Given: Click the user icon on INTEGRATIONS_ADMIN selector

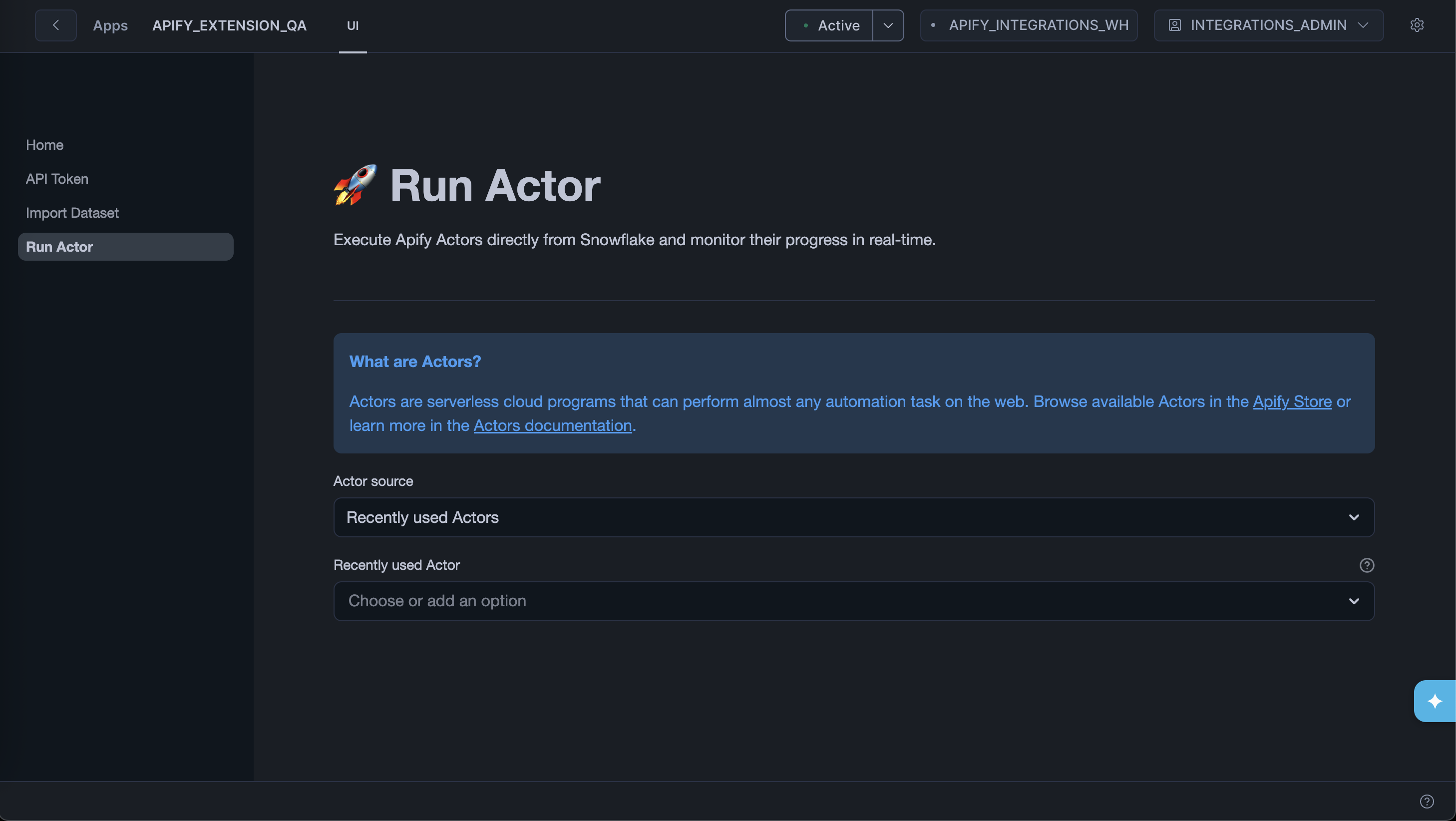Looking at the screenshot, I should tap(1175, 25).
